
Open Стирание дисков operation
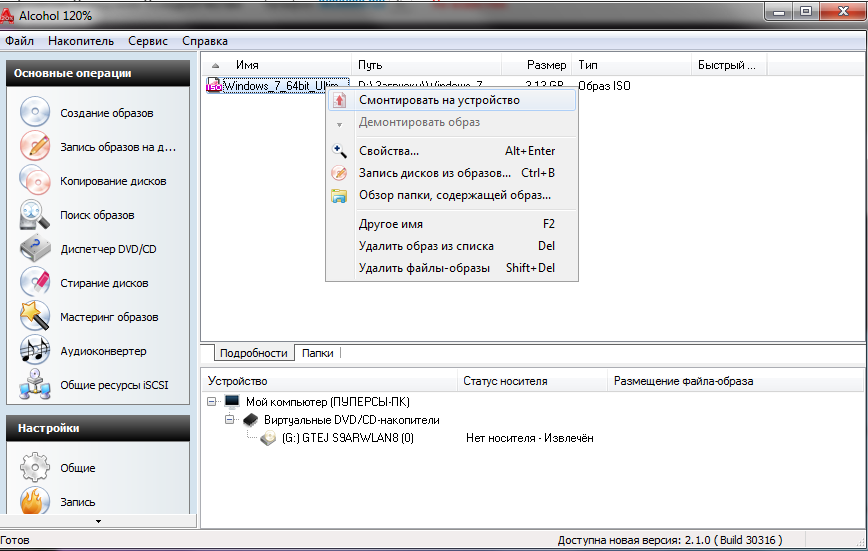104,283
